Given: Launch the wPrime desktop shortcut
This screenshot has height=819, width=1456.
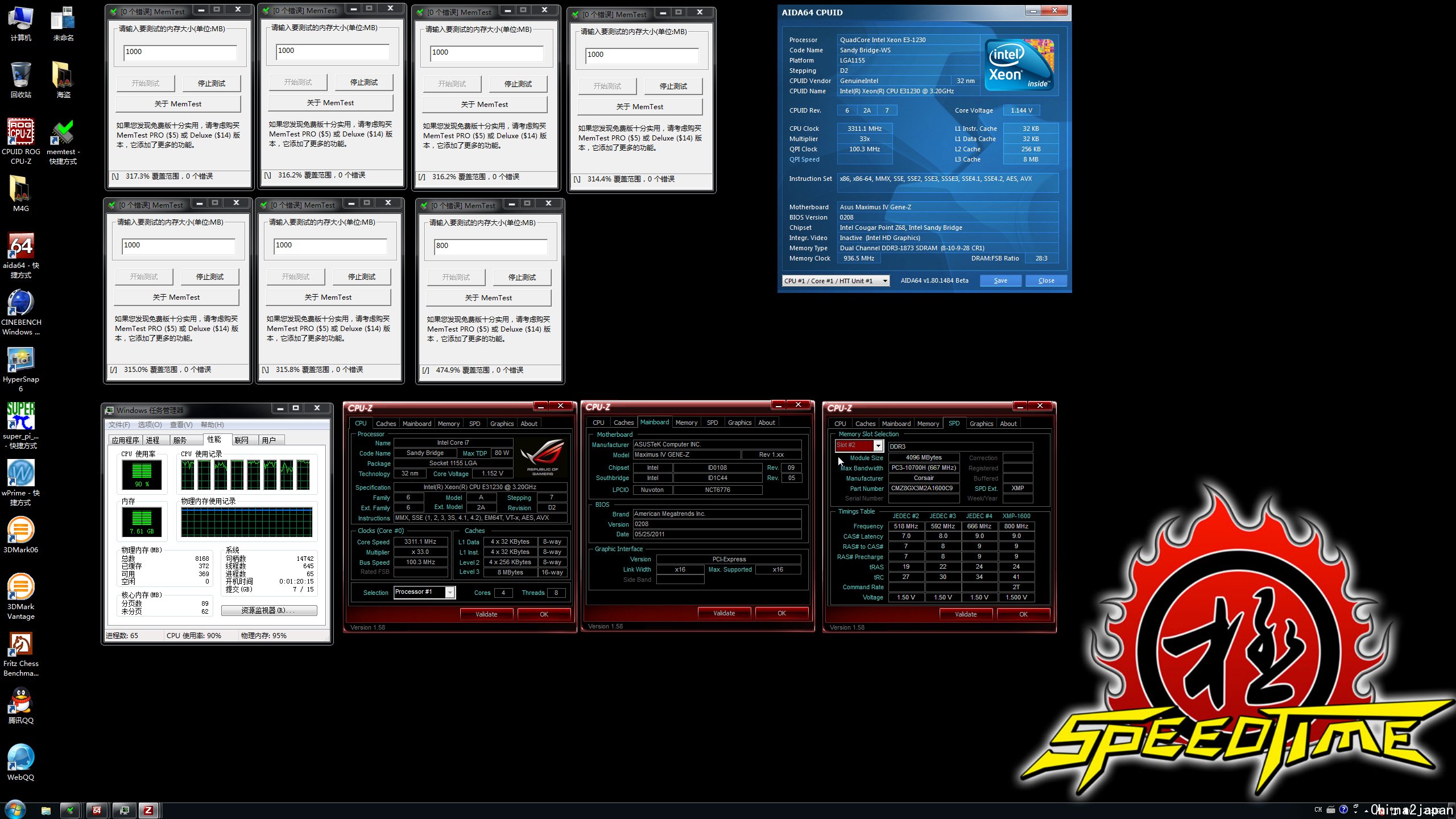Looking at the screenshot, I should pyautogui.click(x=21, y=482).
